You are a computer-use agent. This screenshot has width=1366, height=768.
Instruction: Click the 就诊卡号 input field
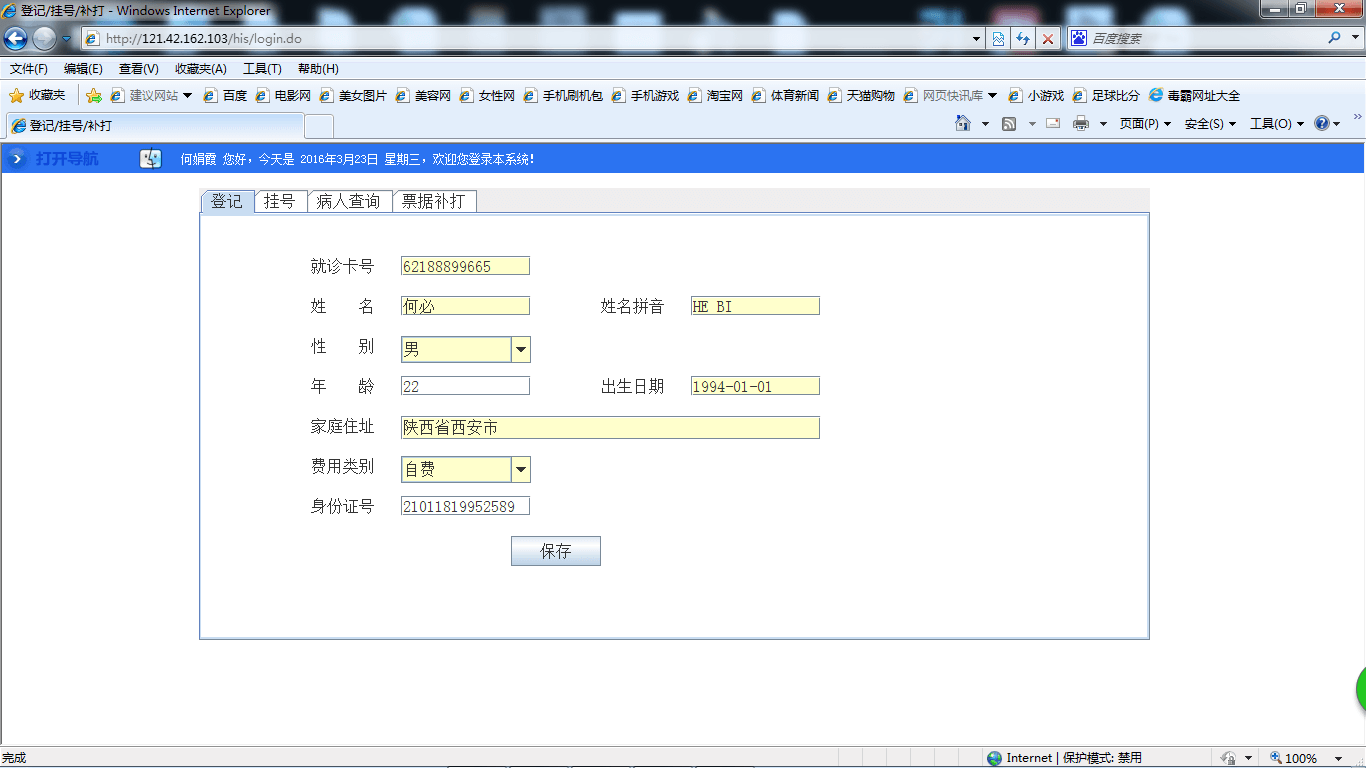point(465,265)
